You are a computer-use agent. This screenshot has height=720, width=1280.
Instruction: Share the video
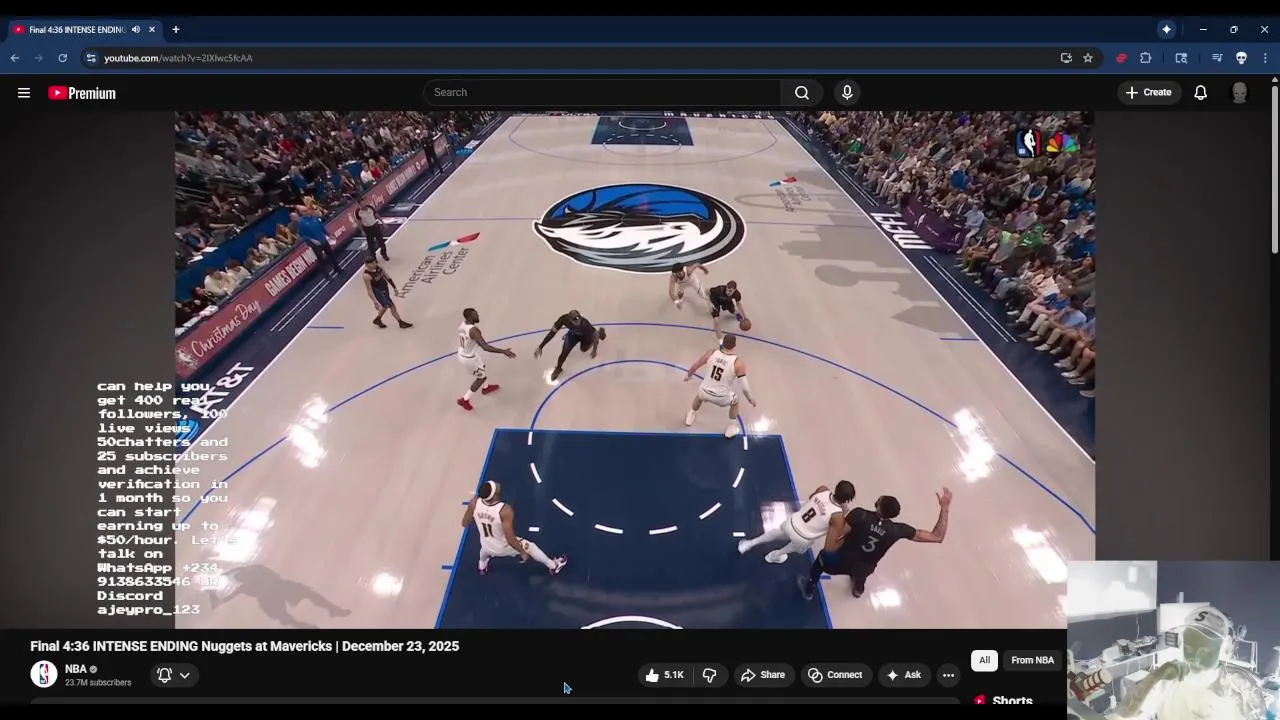click(x=762, y=675)
